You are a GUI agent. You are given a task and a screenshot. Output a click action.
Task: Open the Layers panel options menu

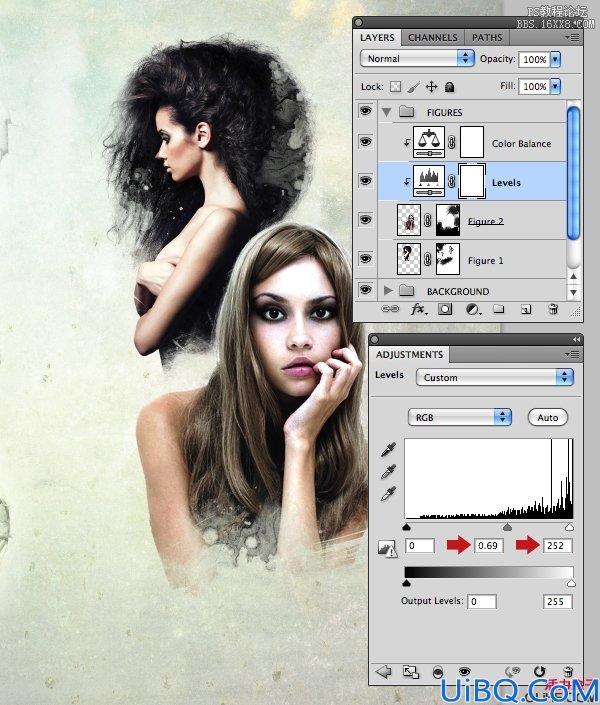(573, 38)
